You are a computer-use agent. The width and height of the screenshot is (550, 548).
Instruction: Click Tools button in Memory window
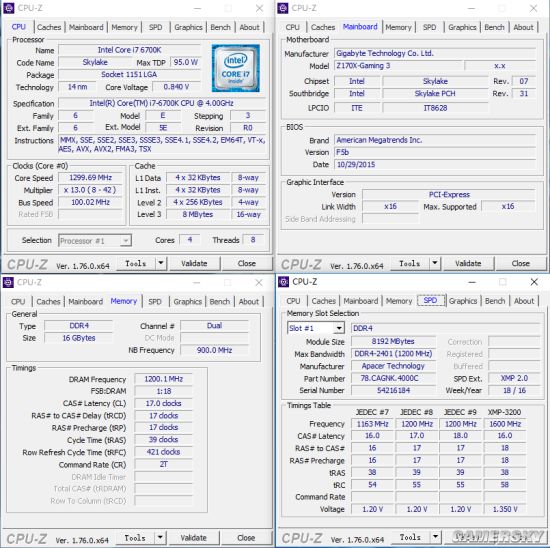coord(135,537)
